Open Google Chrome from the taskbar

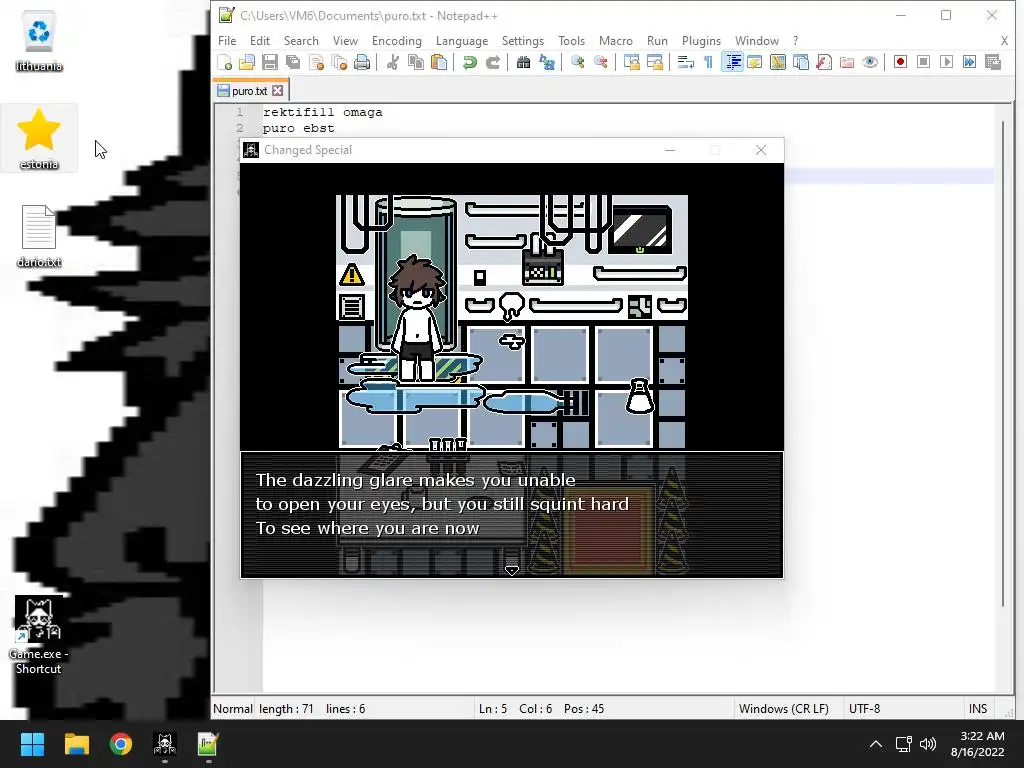click(121, 744)
